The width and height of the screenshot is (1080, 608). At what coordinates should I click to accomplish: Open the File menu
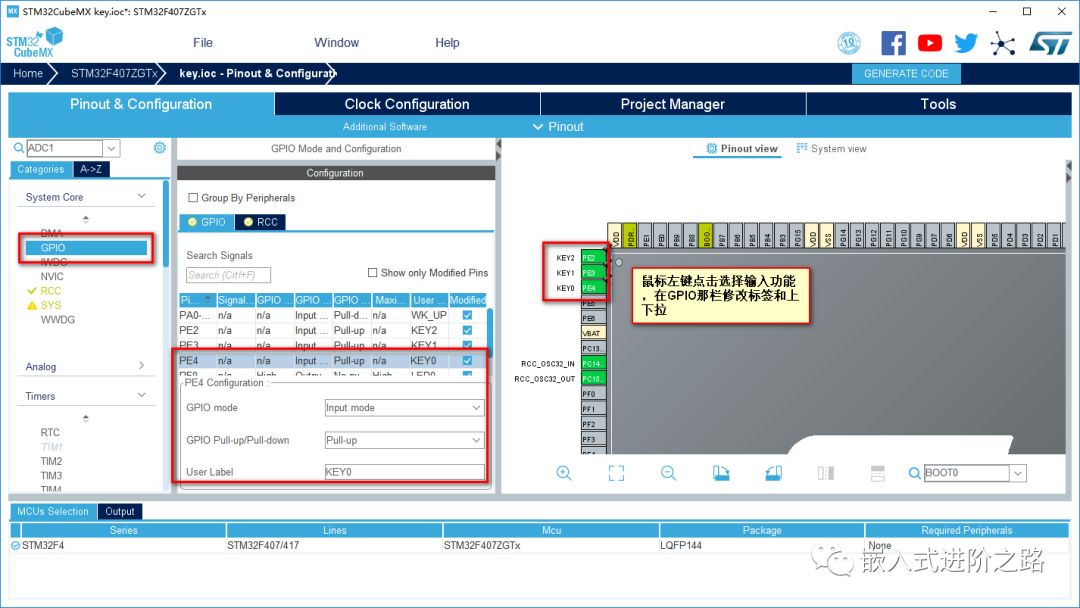click(202, 43)
